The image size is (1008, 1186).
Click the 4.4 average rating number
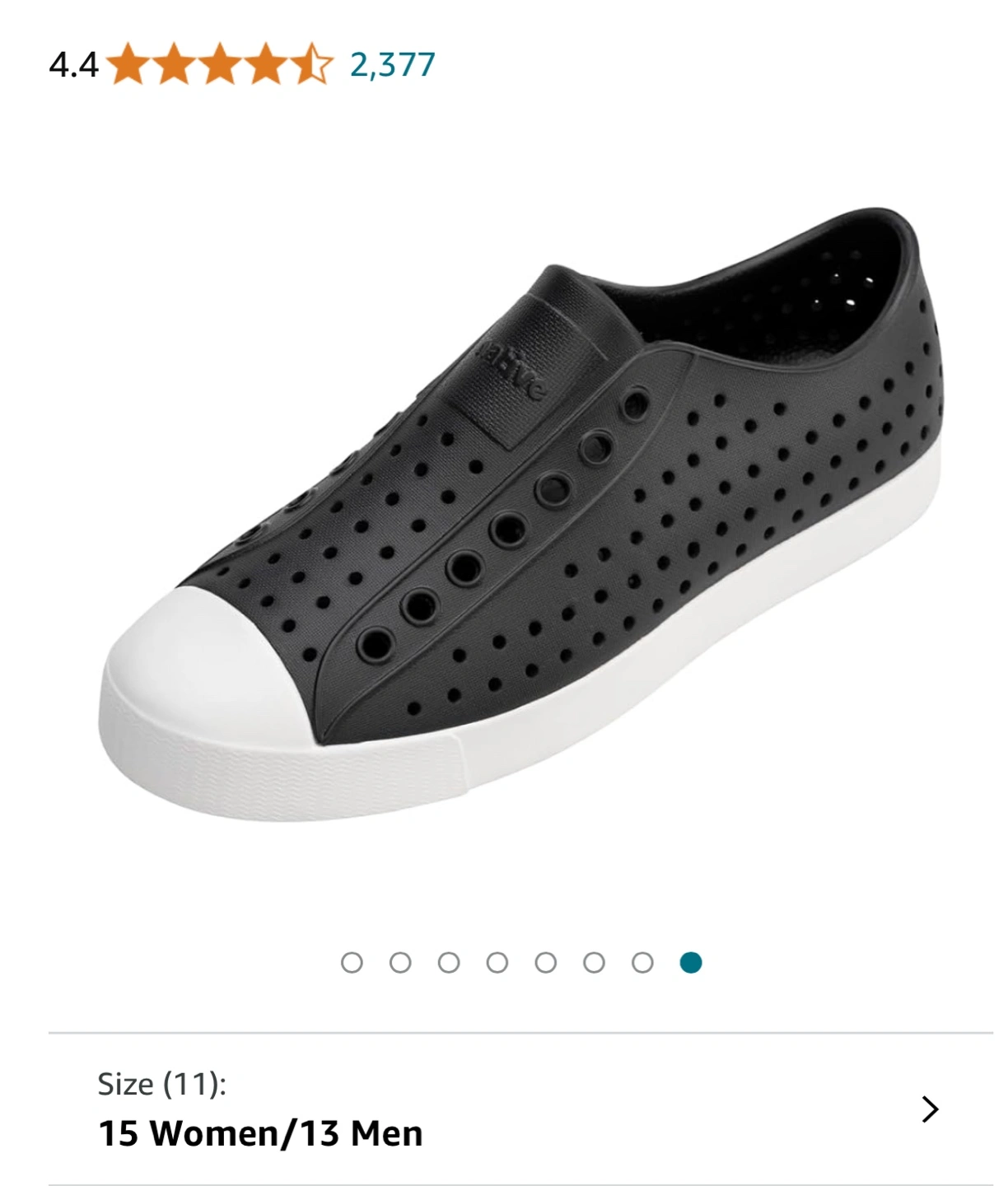coord(73,65)
